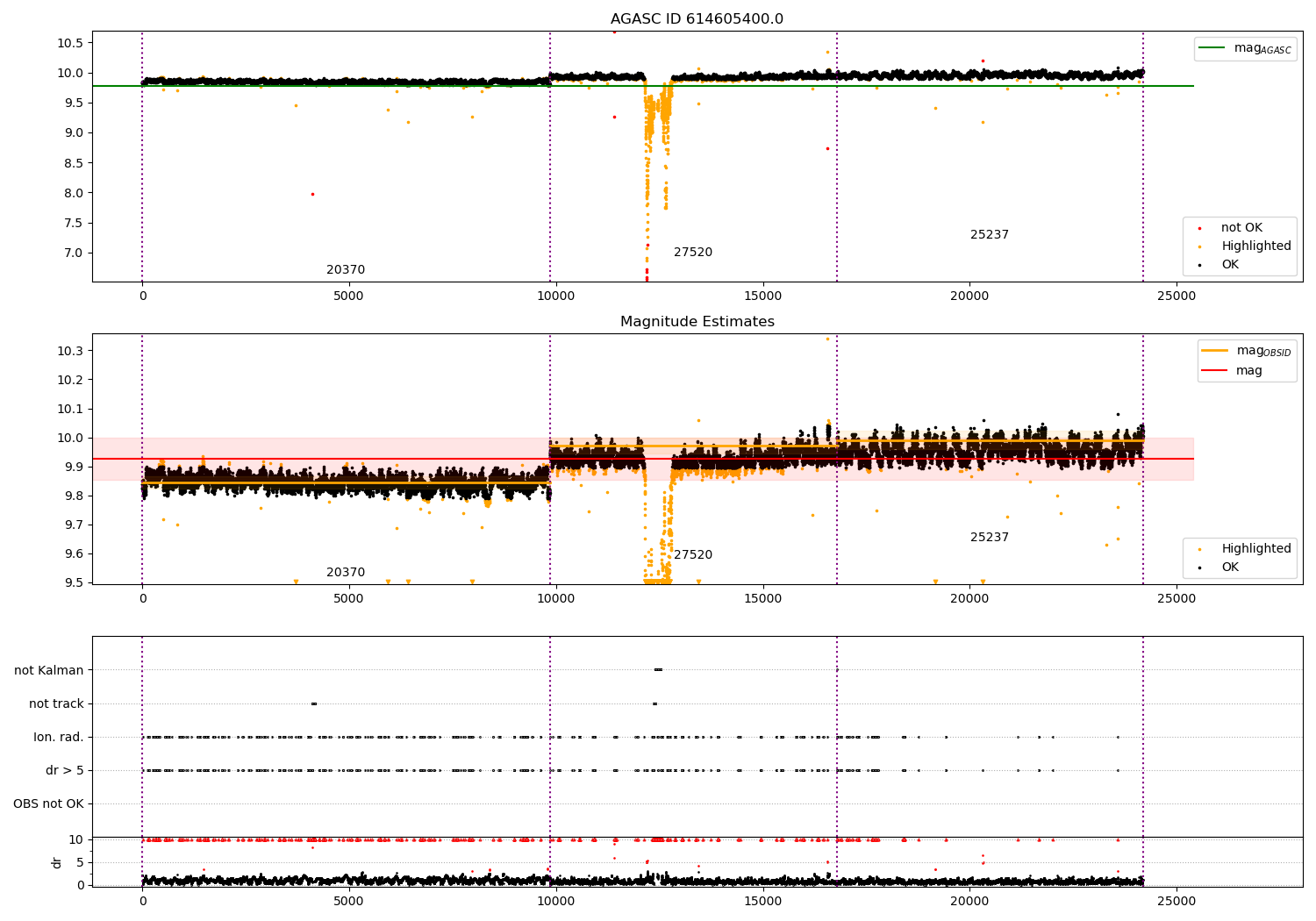Screen dimensions: 1316x921
Task: Click the 9.6 y-tick in middle plot
Action: 73,554
